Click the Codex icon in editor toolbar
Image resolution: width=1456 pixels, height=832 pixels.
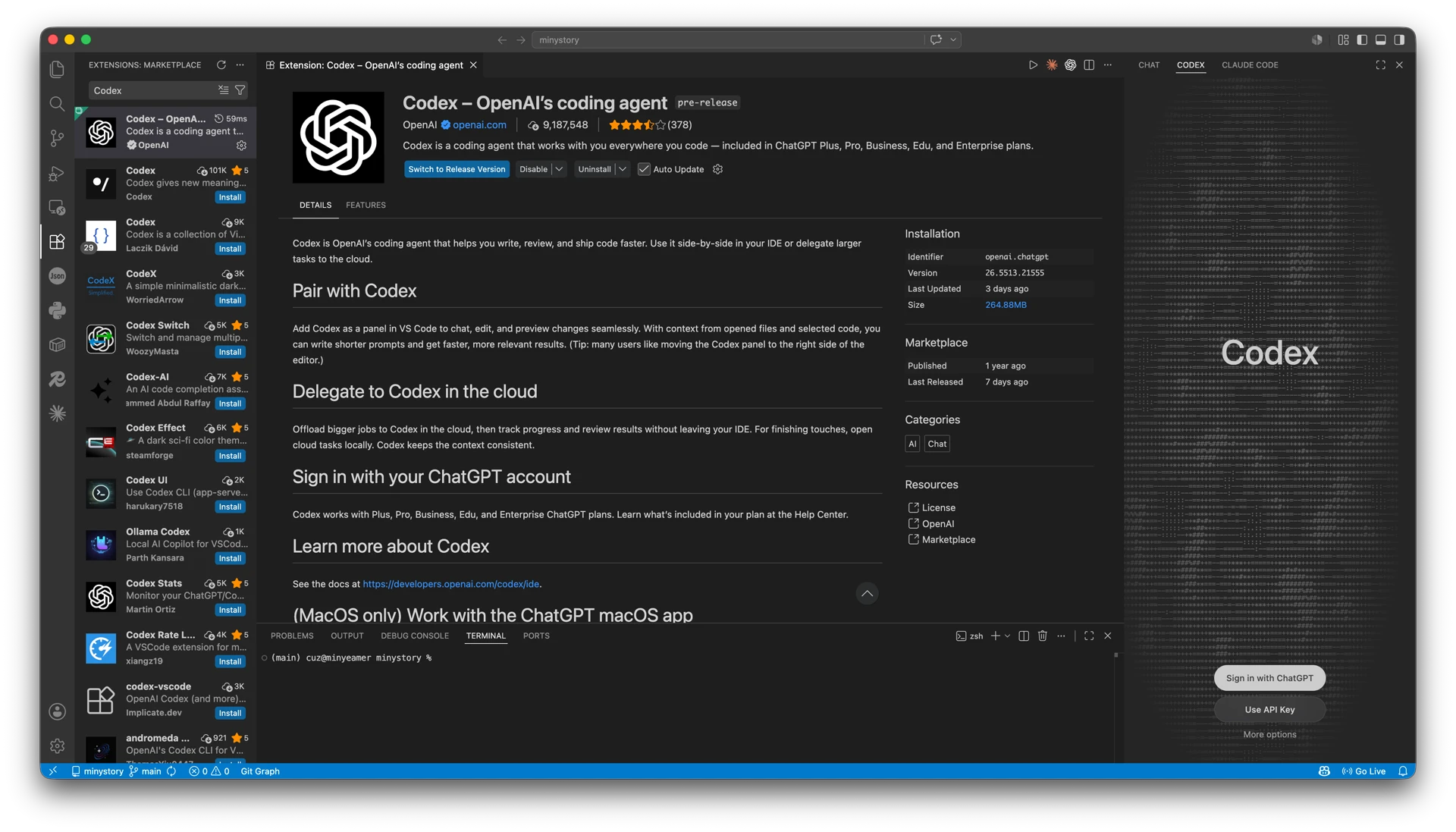click(x=1070, y=65)
